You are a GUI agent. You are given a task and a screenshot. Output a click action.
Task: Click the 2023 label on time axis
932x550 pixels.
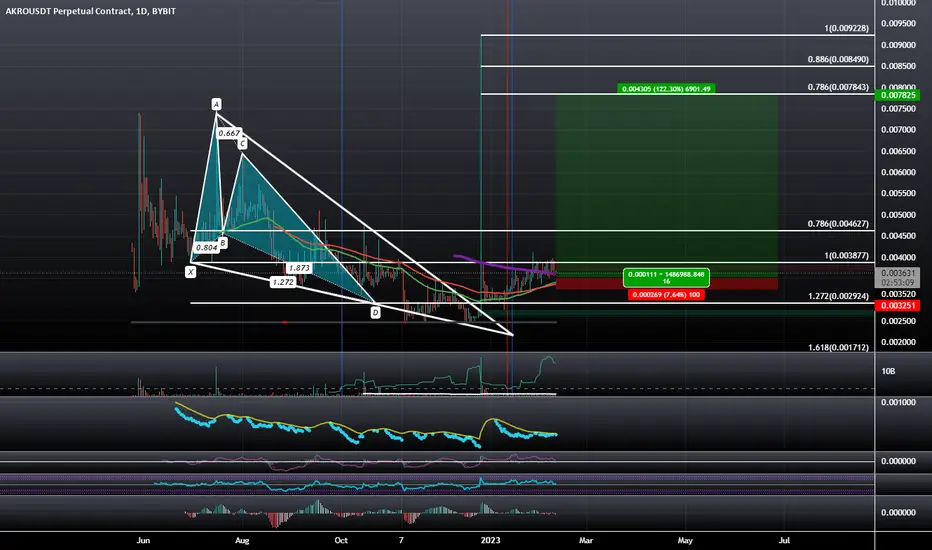[490, 540]
